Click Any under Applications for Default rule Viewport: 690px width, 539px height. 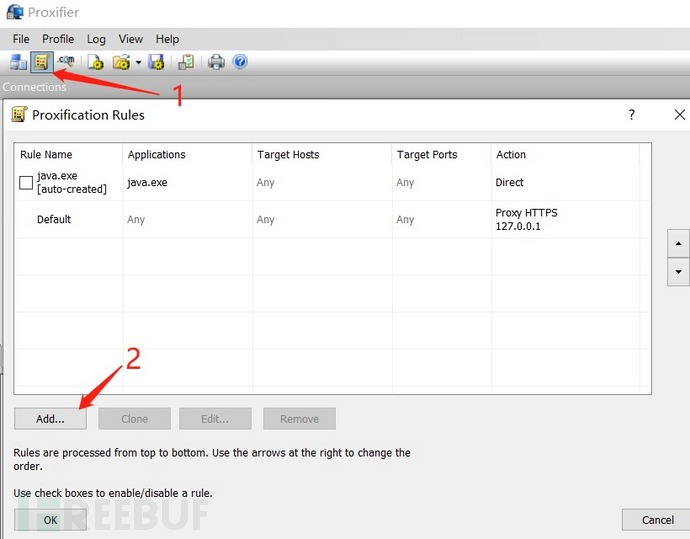(136, 220)
